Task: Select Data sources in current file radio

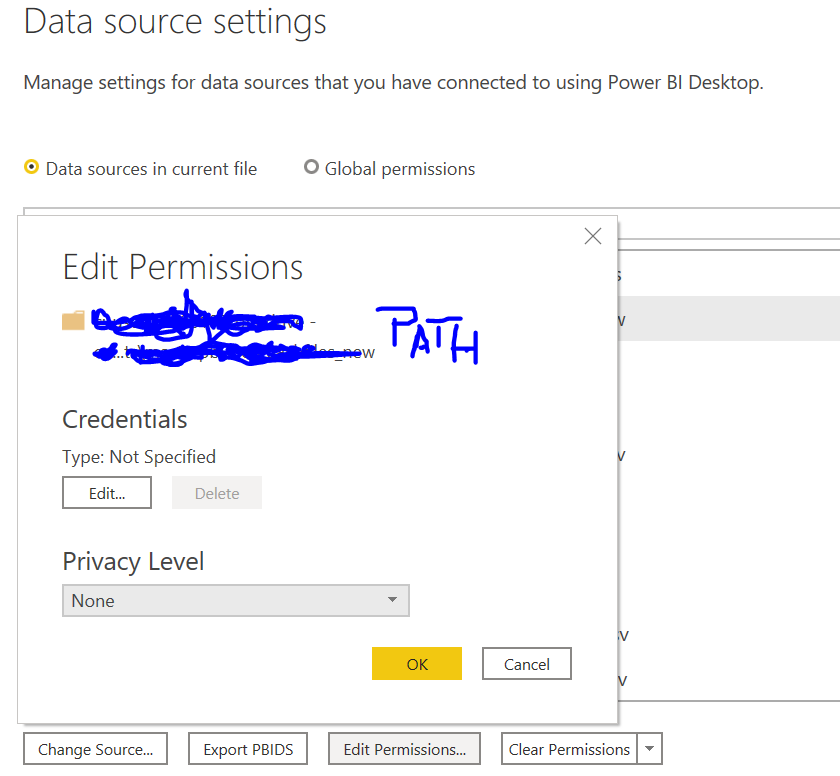Action: [32, 167]
